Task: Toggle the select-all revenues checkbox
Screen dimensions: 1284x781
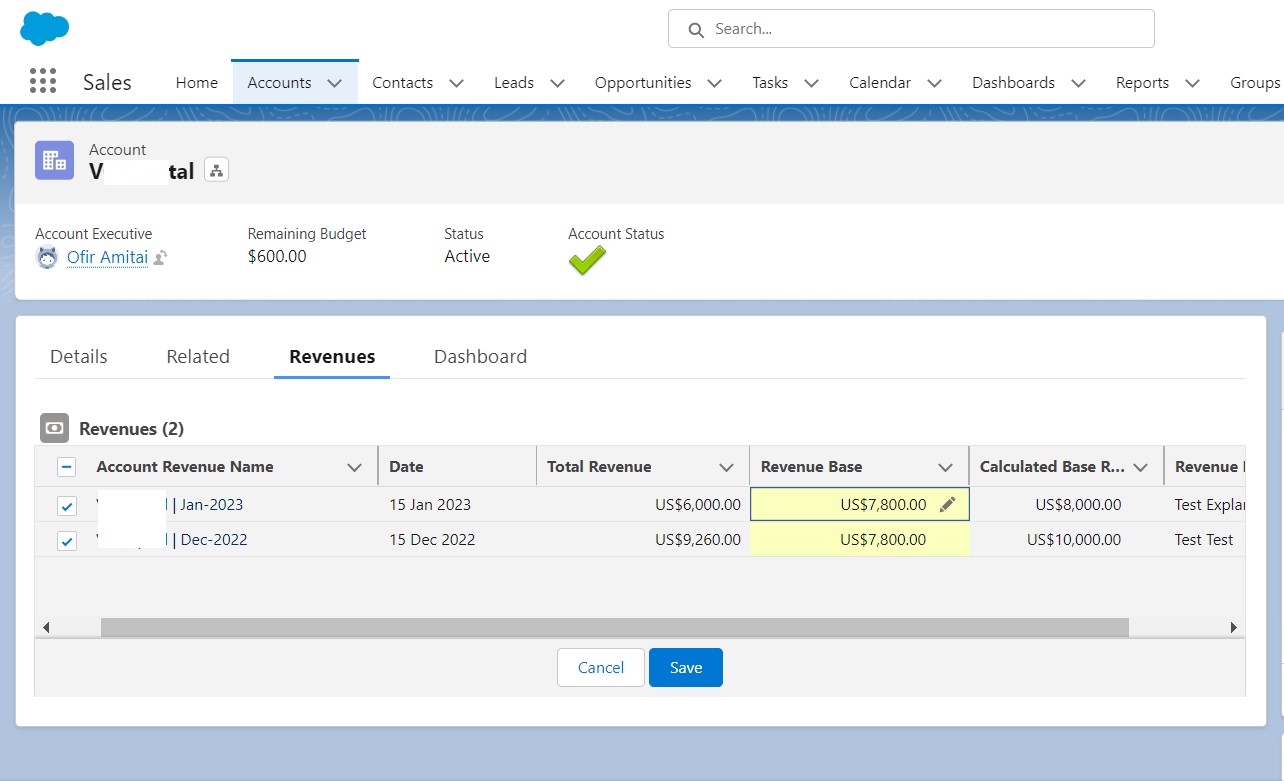Action: (x=66, y=466)
